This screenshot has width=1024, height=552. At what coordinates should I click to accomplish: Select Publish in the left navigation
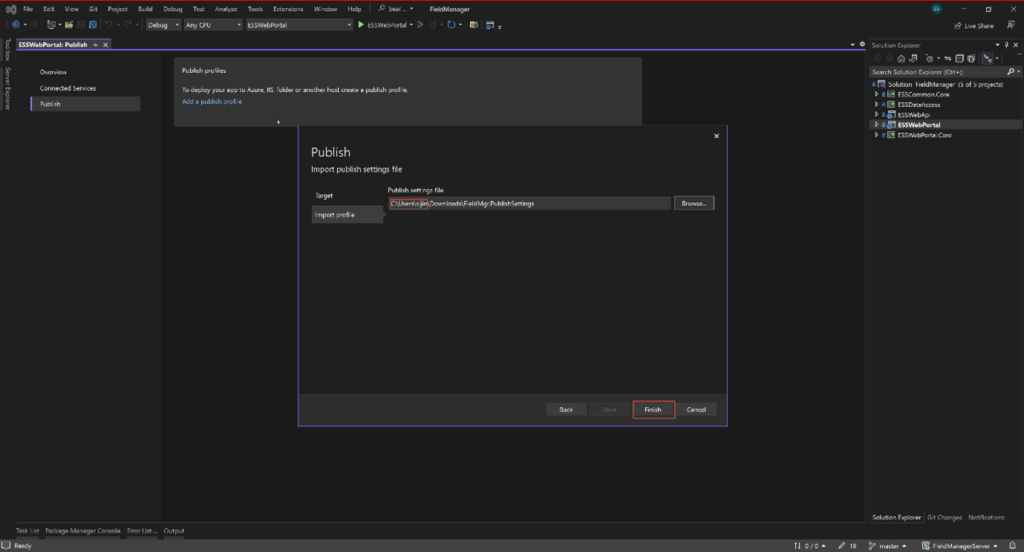[x=85, y=104]
